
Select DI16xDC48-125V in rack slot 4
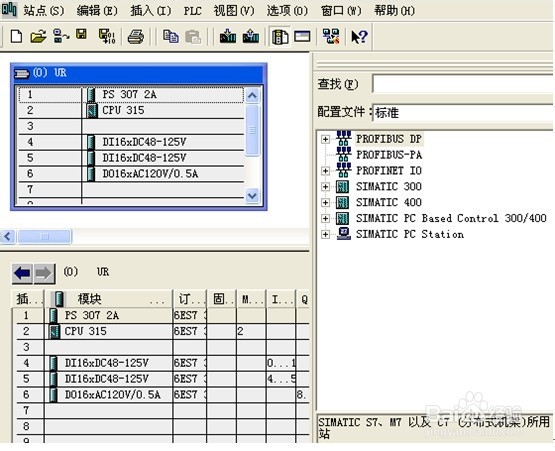tap(131, 142)
